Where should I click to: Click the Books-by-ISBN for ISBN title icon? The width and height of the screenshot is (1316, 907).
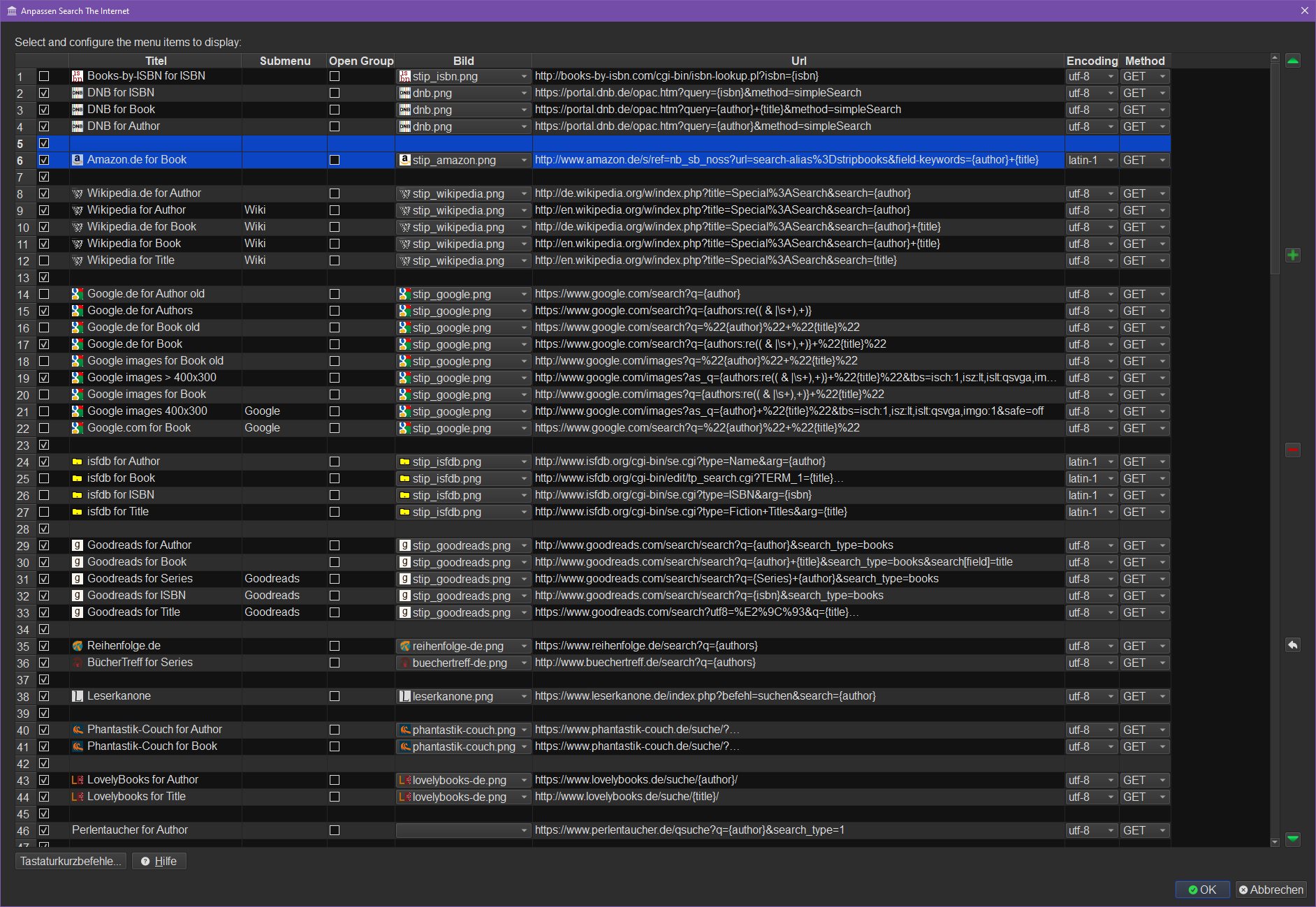pos(78,76)
